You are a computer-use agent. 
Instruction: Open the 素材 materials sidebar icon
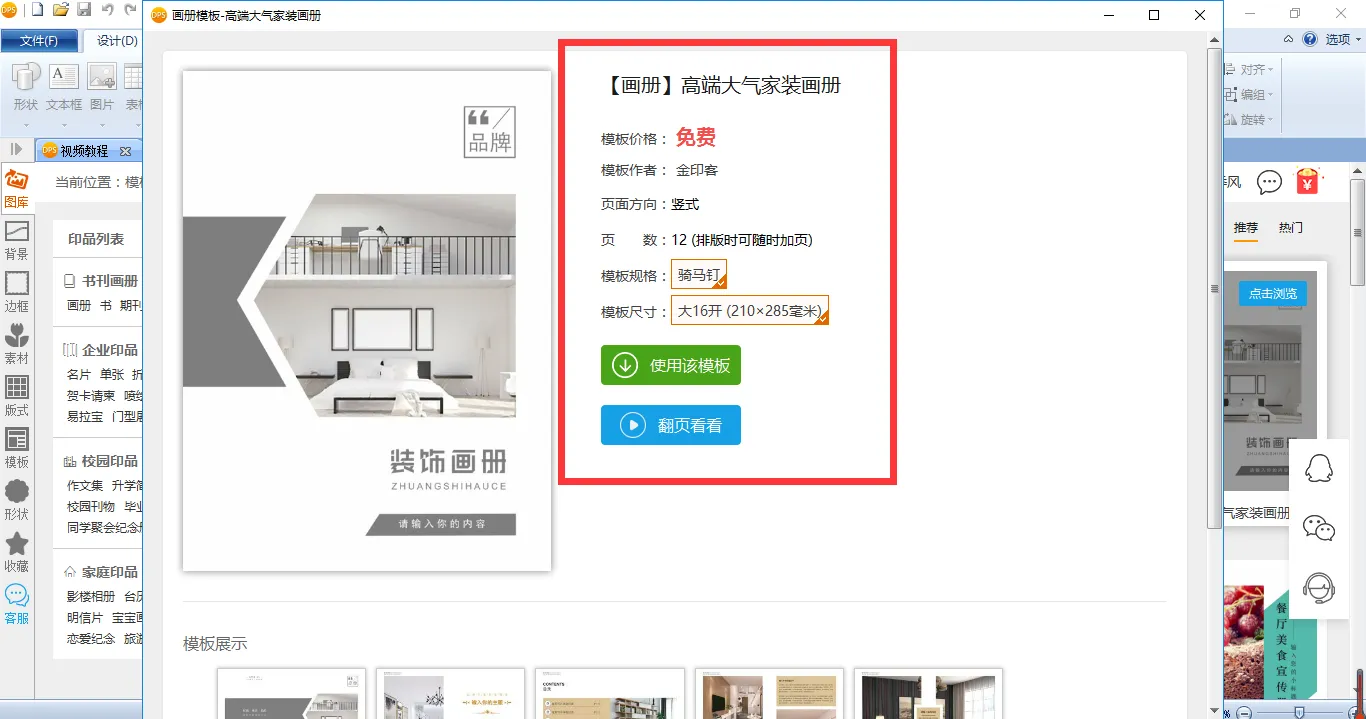[x=16, y=343]
